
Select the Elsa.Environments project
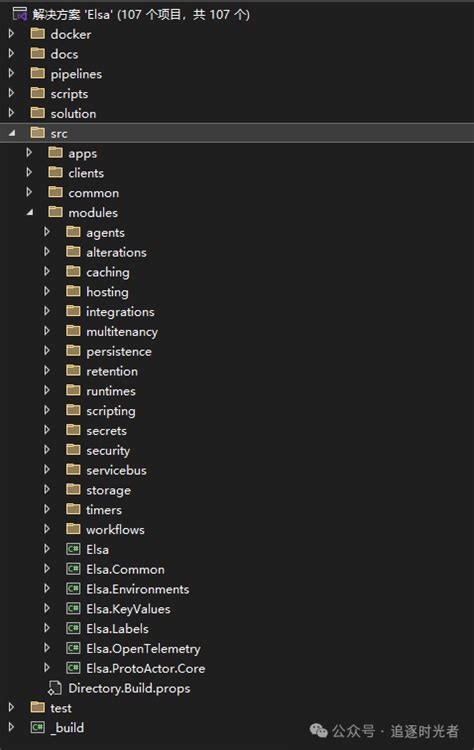click(138, 589)
